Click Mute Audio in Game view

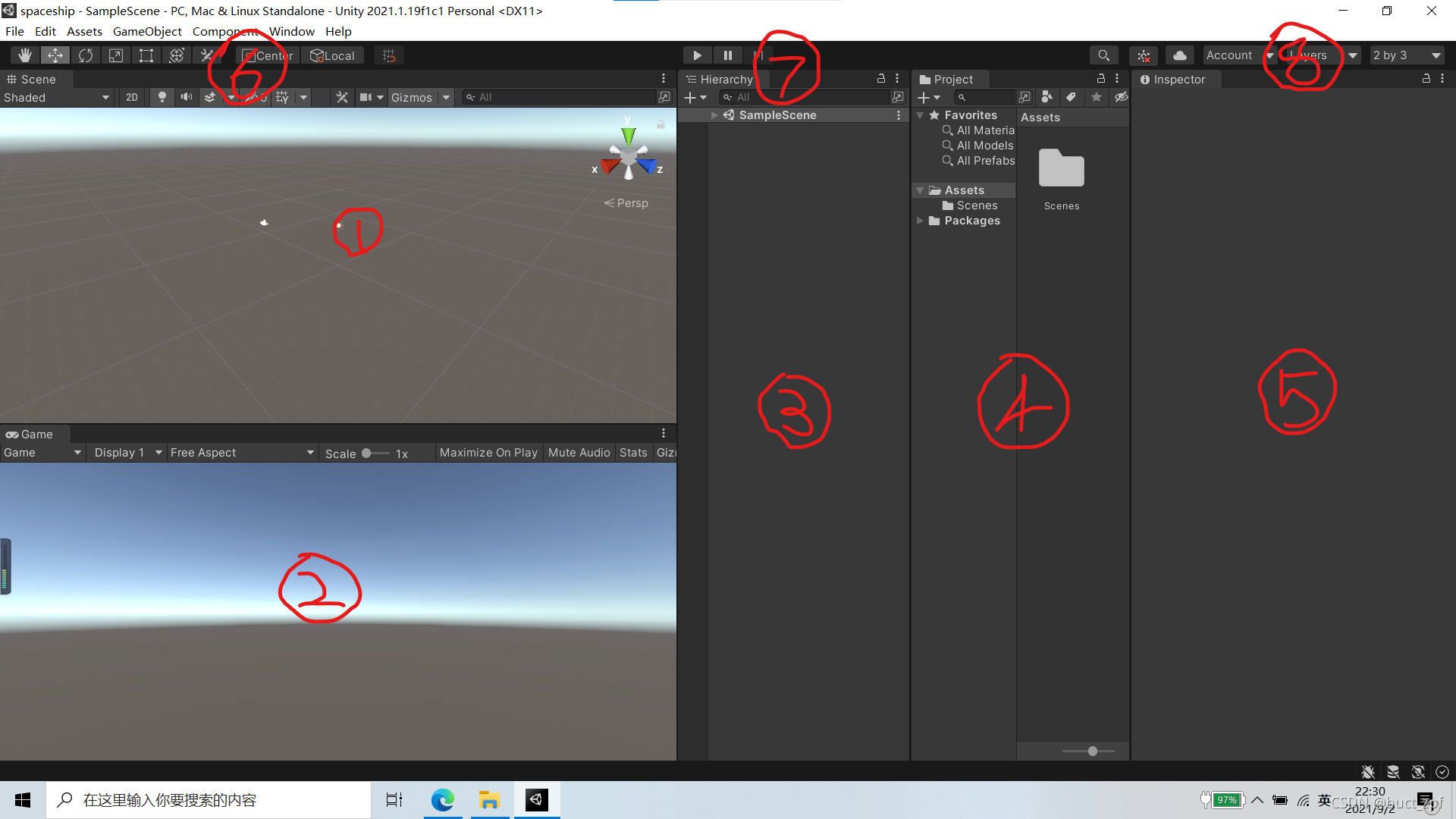tap(579, 453)
